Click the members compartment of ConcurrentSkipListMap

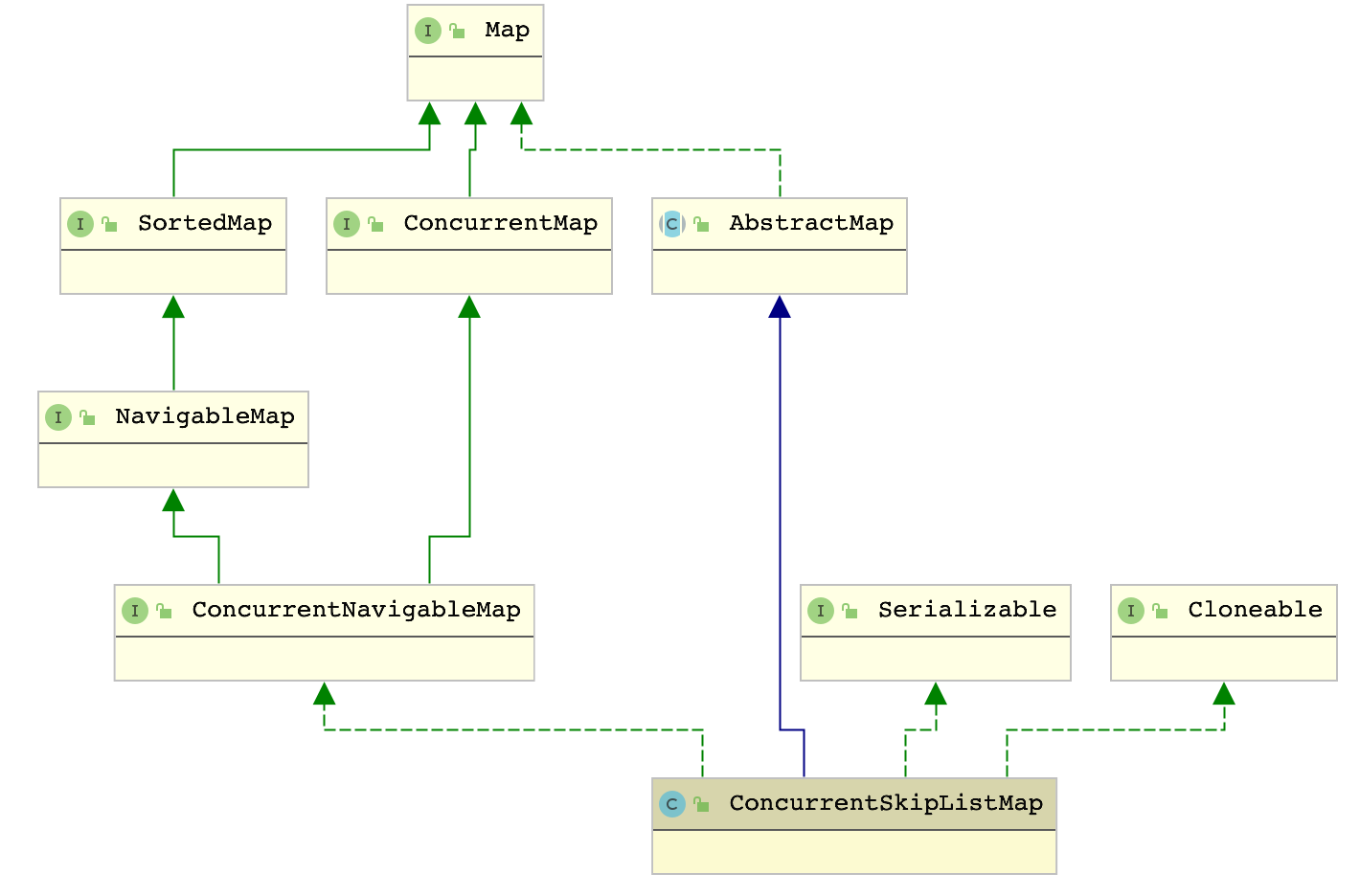click(854, 852)
